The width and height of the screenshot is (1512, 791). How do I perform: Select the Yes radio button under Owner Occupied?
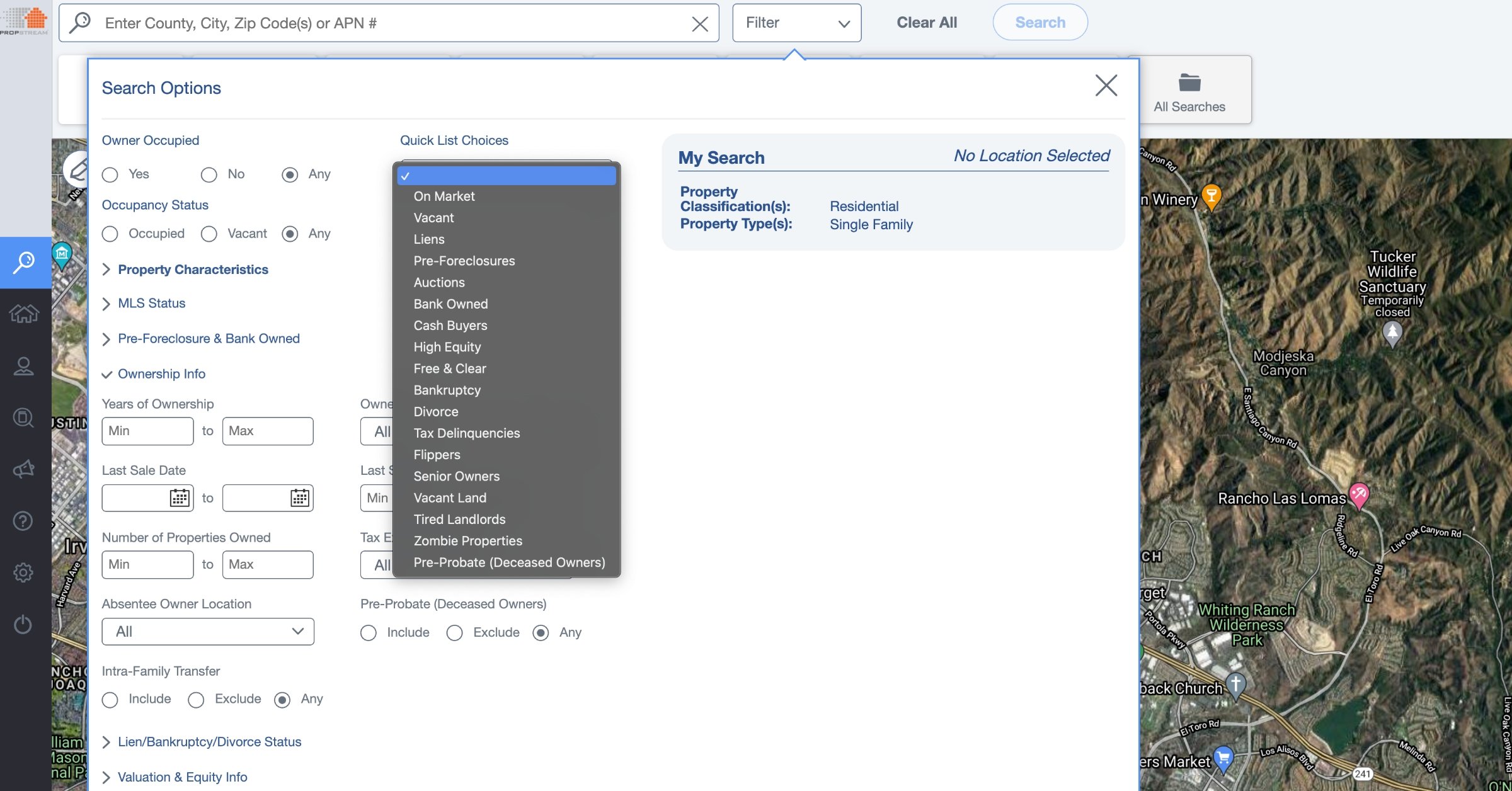110,174
